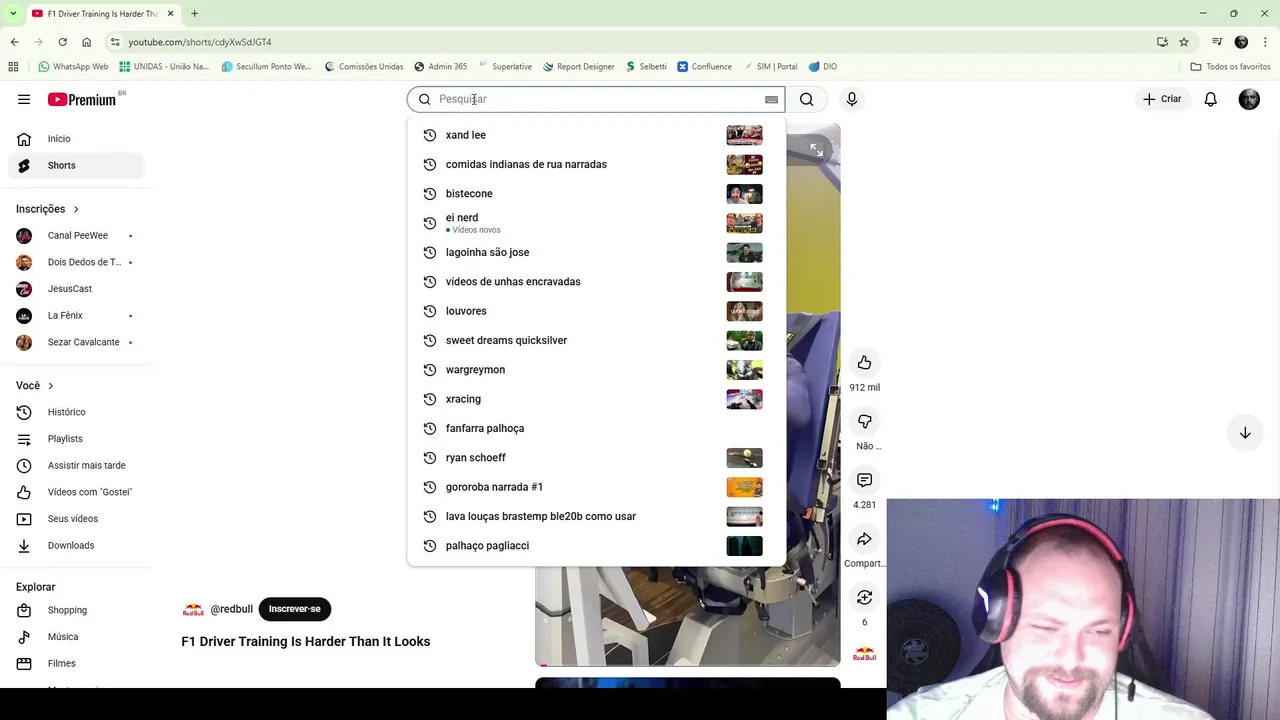This screenshot has width=1280, height=720.
Task: Remix the short
Action: pos(864,597)
